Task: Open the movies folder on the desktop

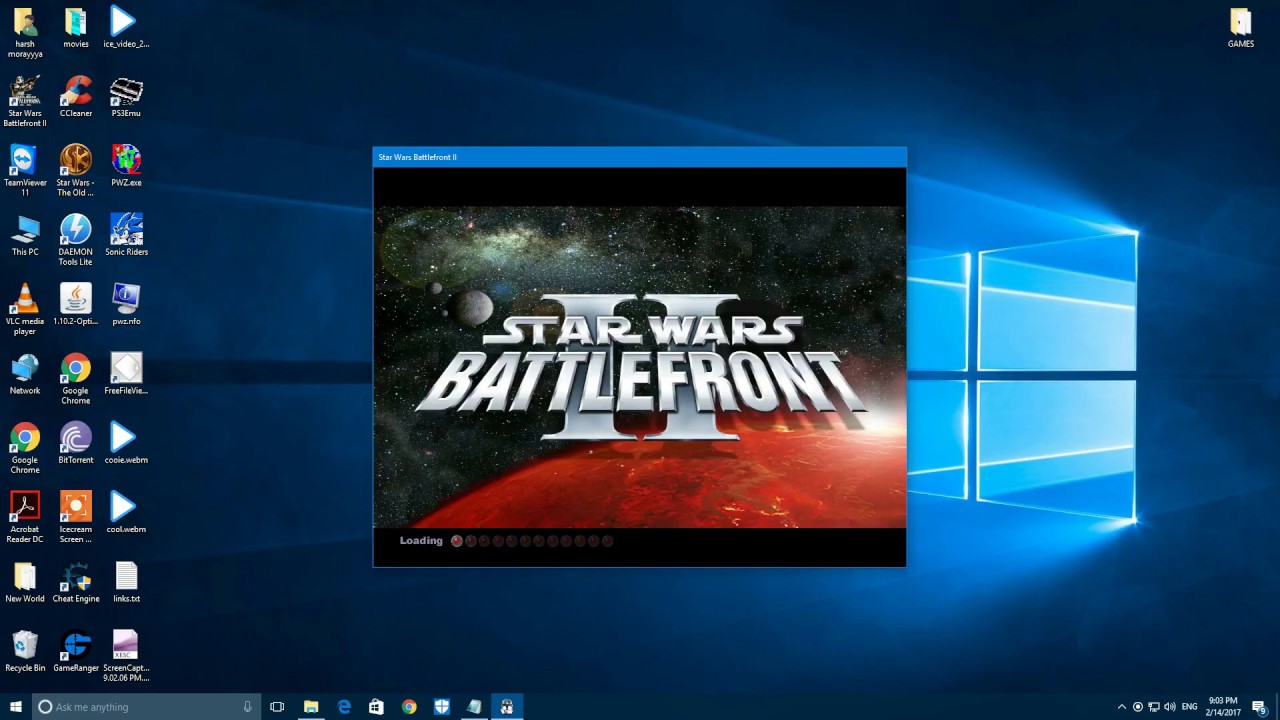Action: 76,27
